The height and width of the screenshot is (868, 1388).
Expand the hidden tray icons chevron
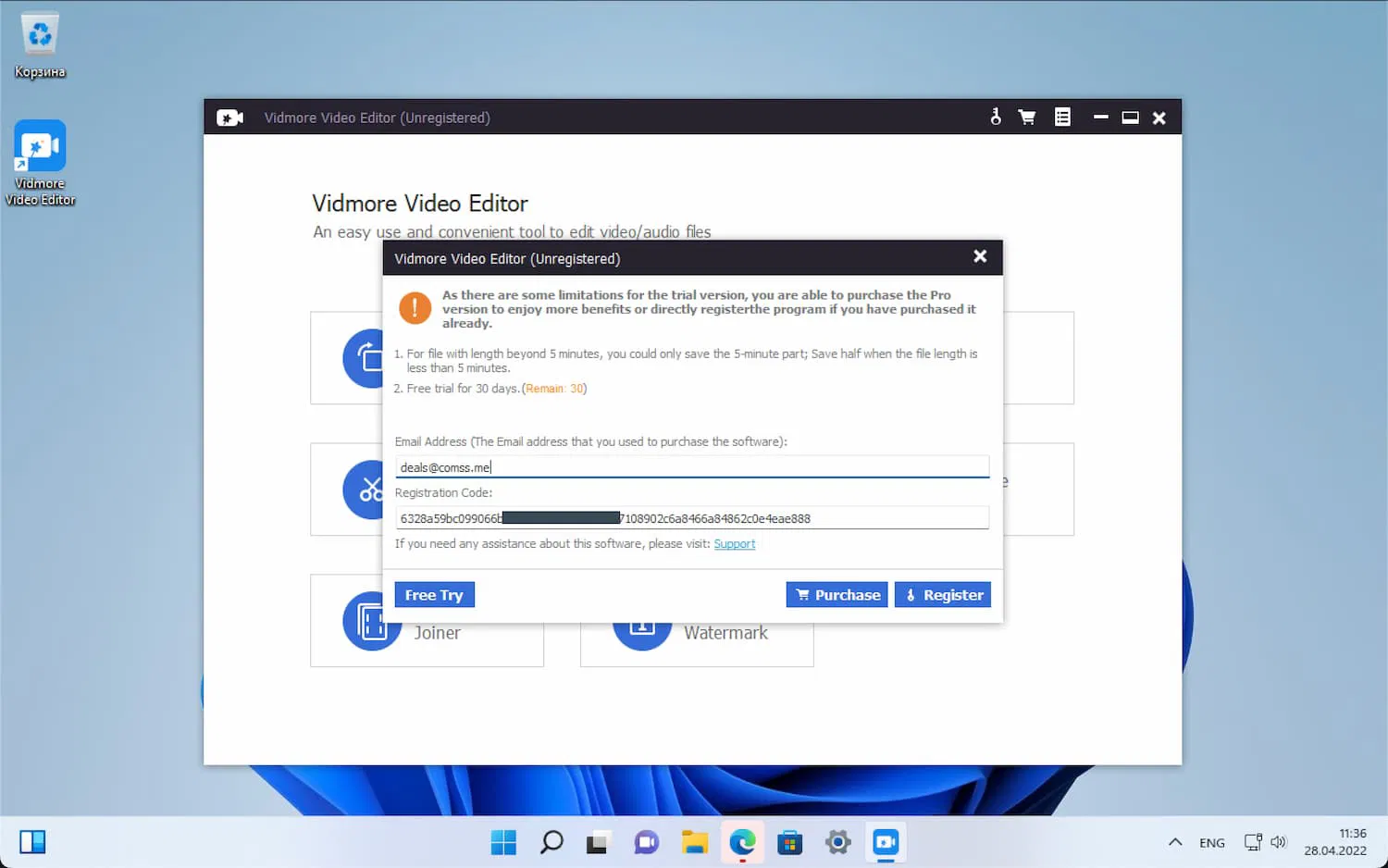click(x=1175, y=842)
